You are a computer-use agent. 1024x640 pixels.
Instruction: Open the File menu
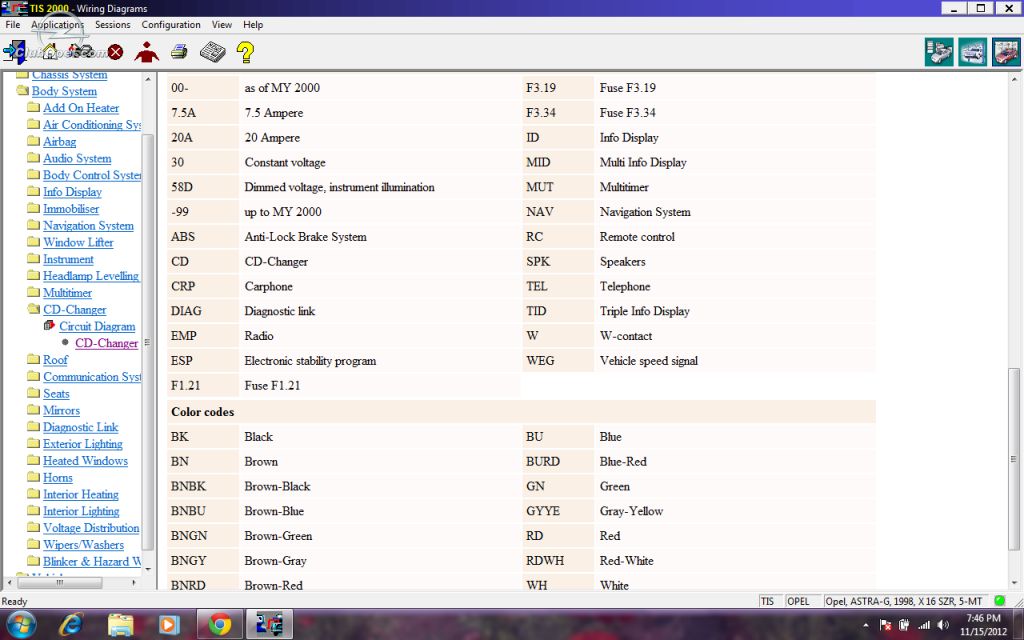pyautogui.click(x=12, y=25)
